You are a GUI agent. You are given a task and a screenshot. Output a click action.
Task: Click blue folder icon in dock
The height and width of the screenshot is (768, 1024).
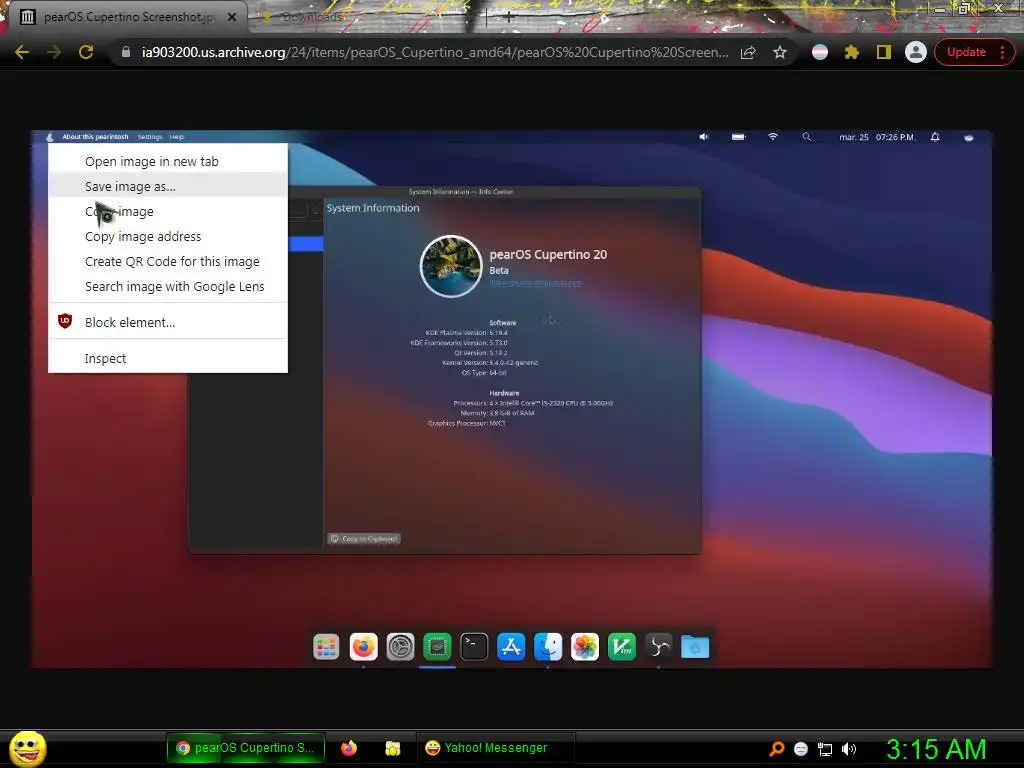pyautogui.click(x=695, y=647)
